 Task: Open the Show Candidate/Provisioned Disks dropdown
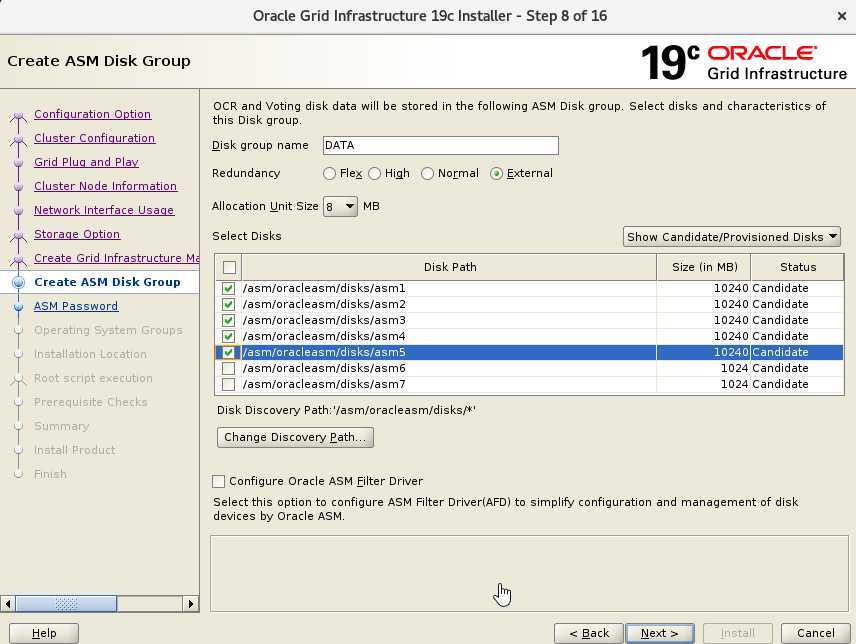point(732,237)
